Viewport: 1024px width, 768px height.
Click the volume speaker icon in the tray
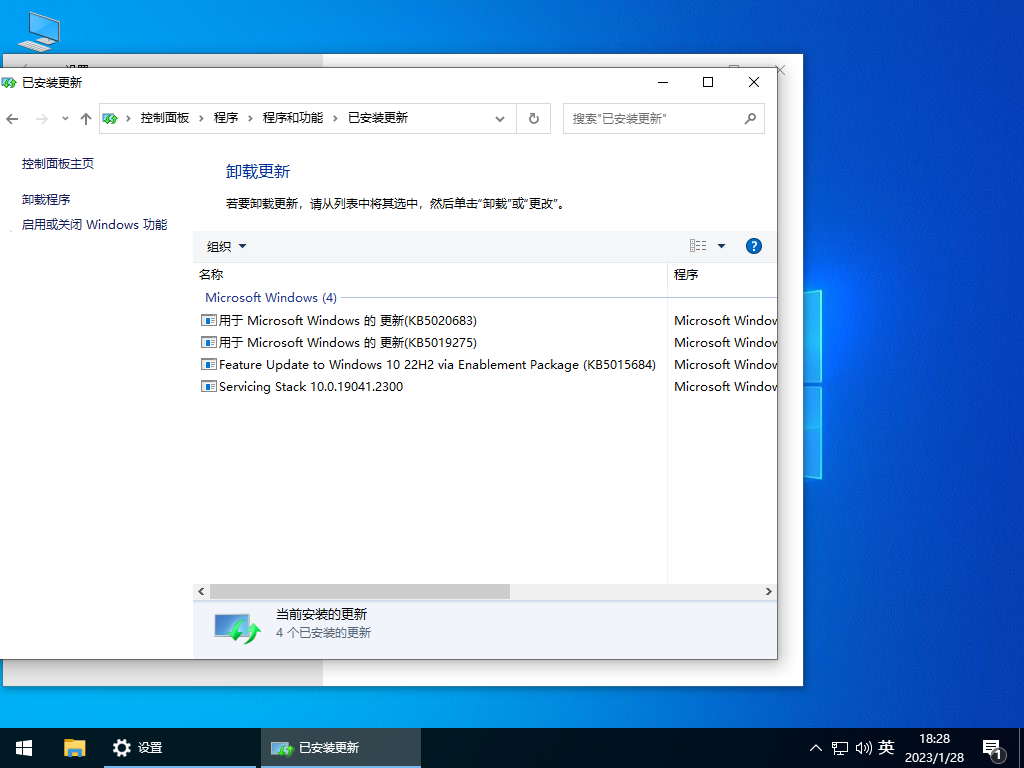click(x=863, y=748)
